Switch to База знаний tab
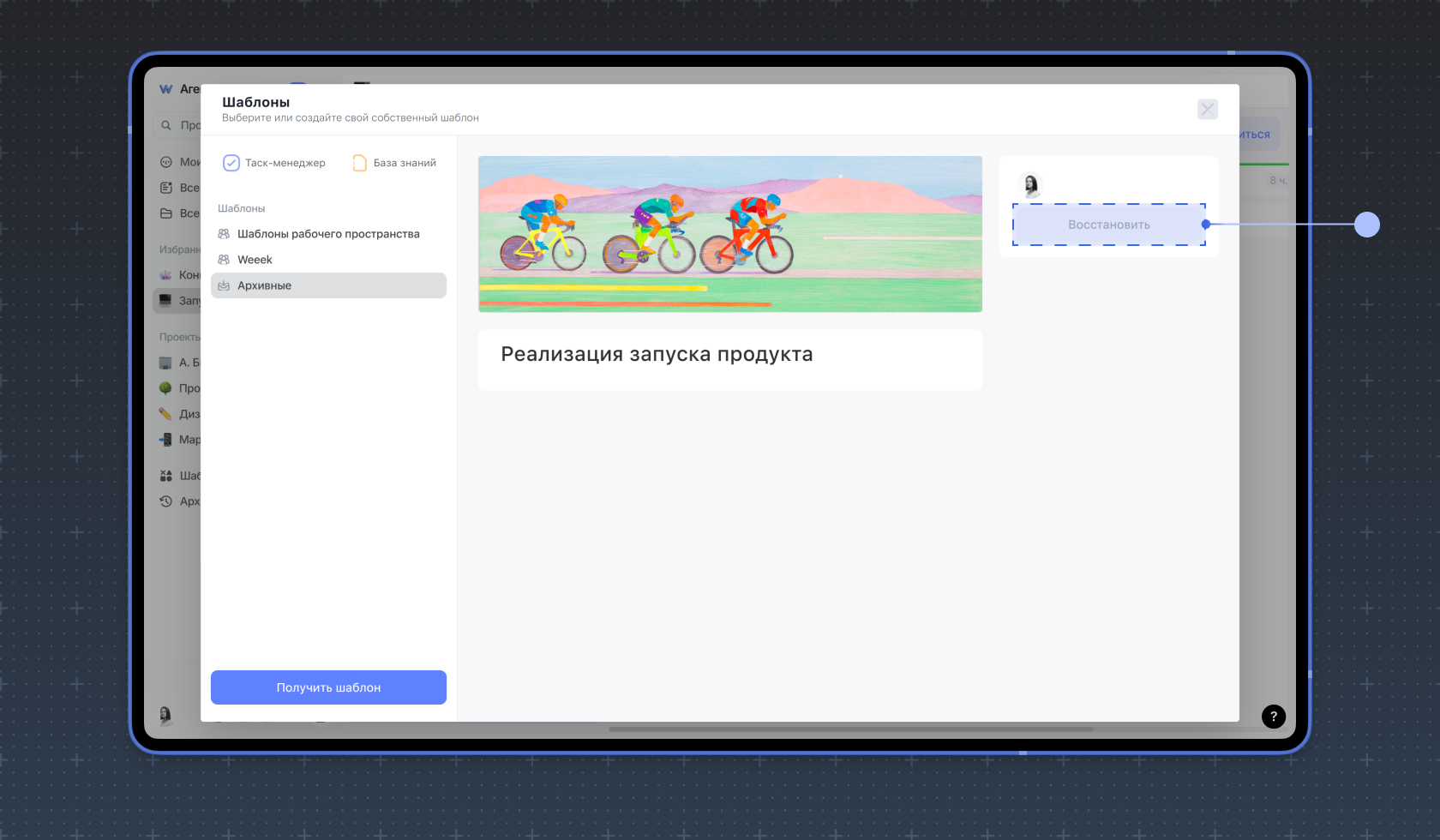The height and width of the screenshot is (840, 1440). pyautogui.click(x=405, y=163)
